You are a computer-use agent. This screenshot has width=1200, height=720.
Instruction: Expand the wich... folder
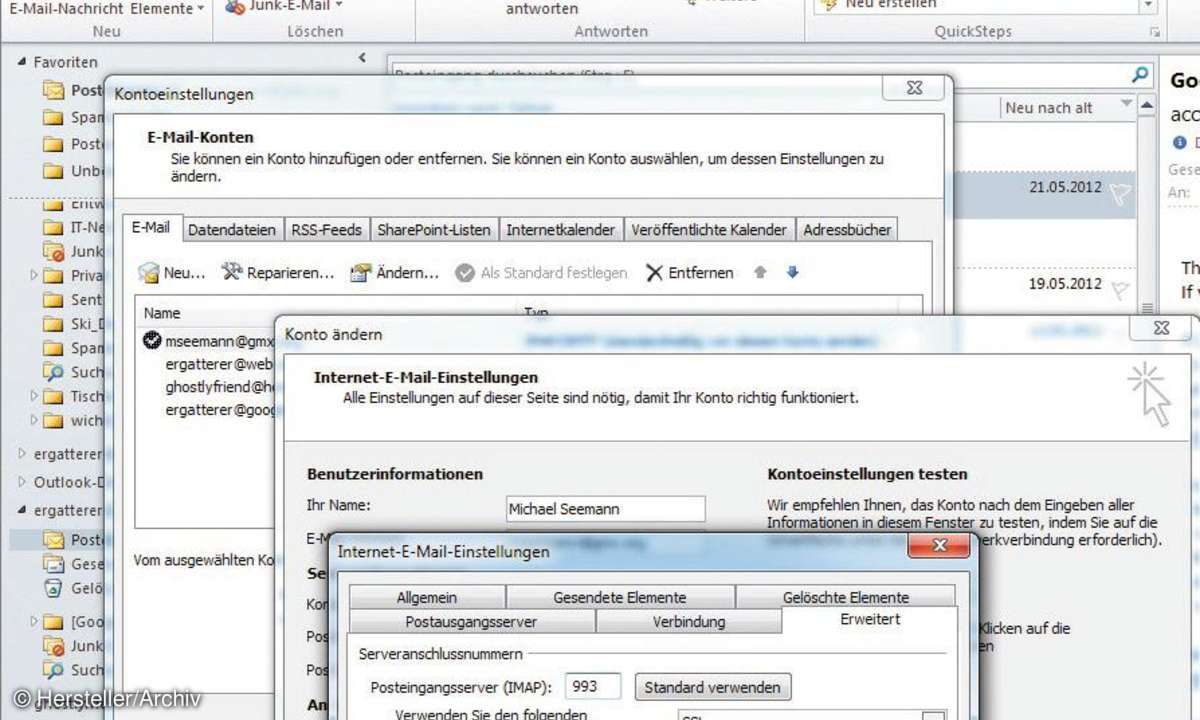click(34, 420)
